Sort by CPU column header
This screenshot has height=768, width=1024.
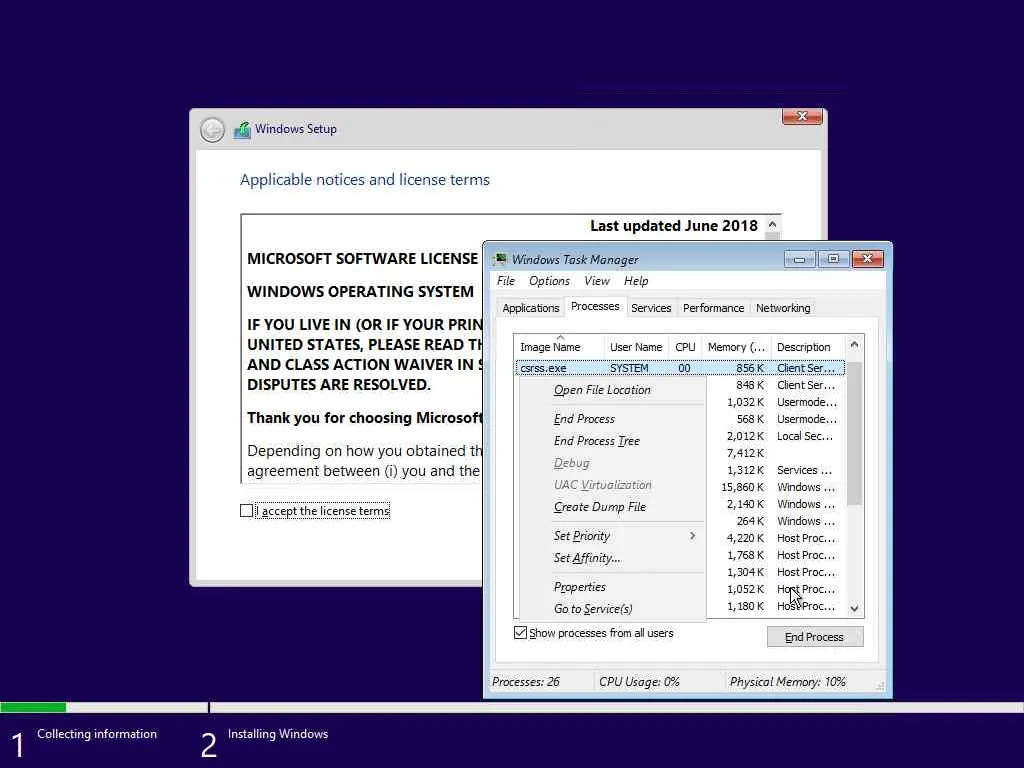pyautogui.click(x=685, y=347)
